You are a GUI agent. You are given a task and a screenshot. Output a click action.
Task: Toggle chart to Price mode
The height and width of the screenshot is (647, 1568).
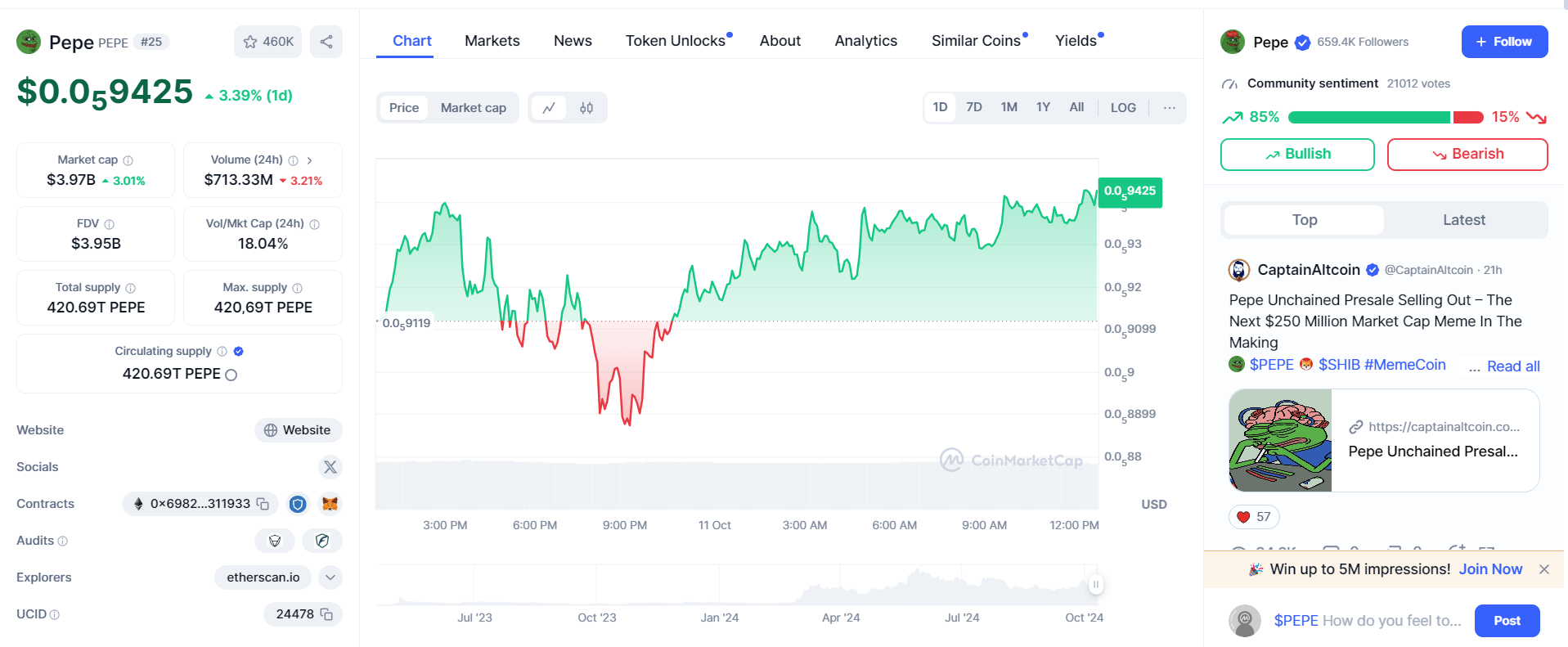(x=404, y=107)
